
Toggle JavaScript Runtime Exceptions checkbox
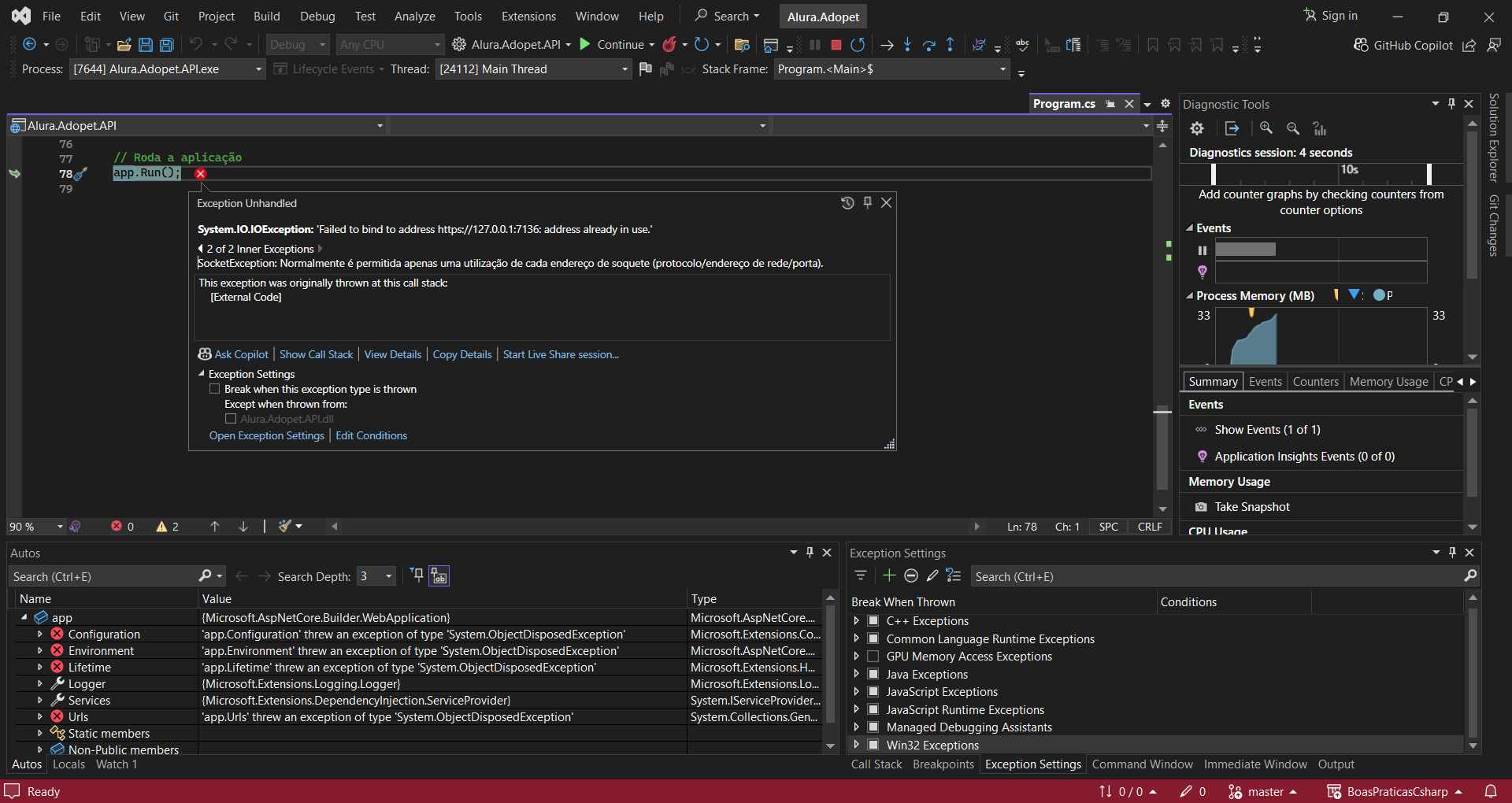873,709
